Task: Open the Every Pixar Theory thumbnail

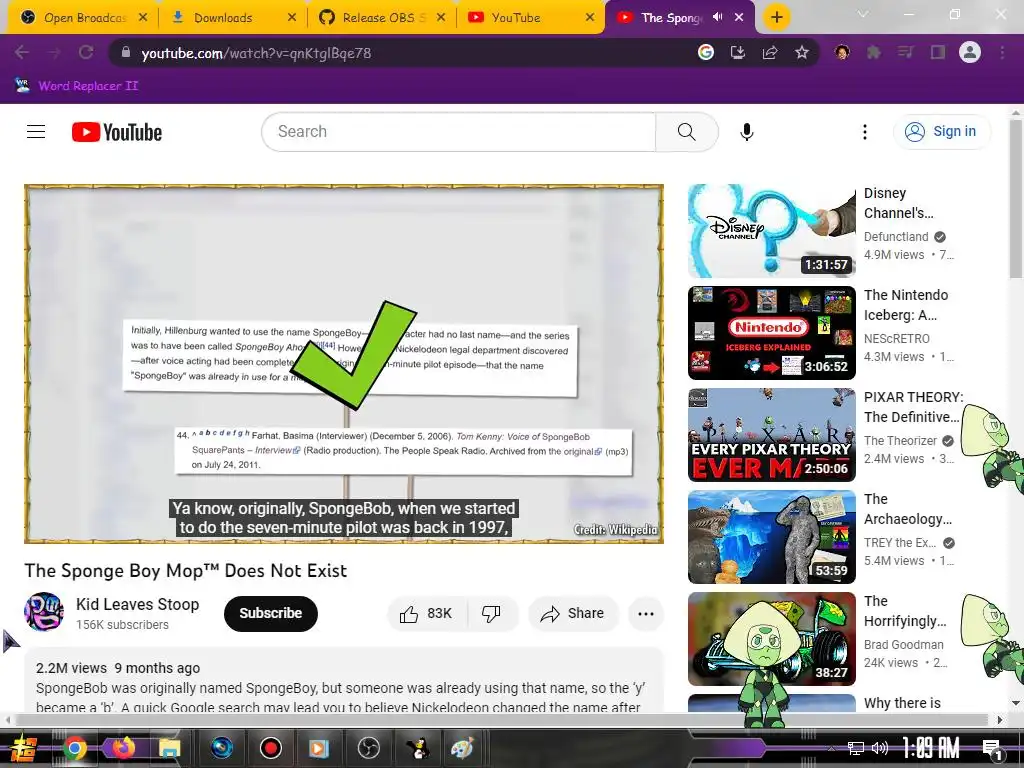Action: 771,434
